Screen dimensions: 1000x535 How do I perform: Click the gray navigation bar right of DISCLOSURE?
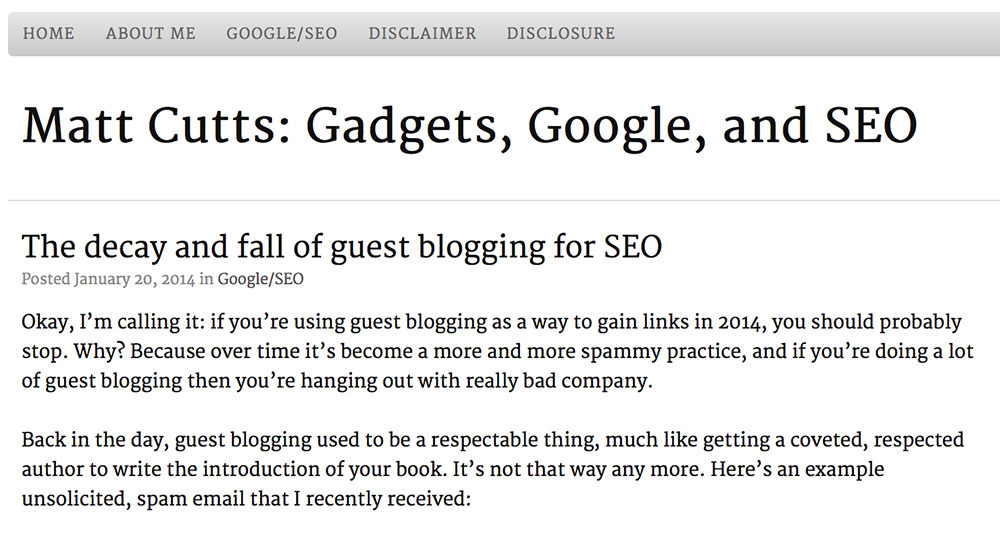tap(807, 34)
